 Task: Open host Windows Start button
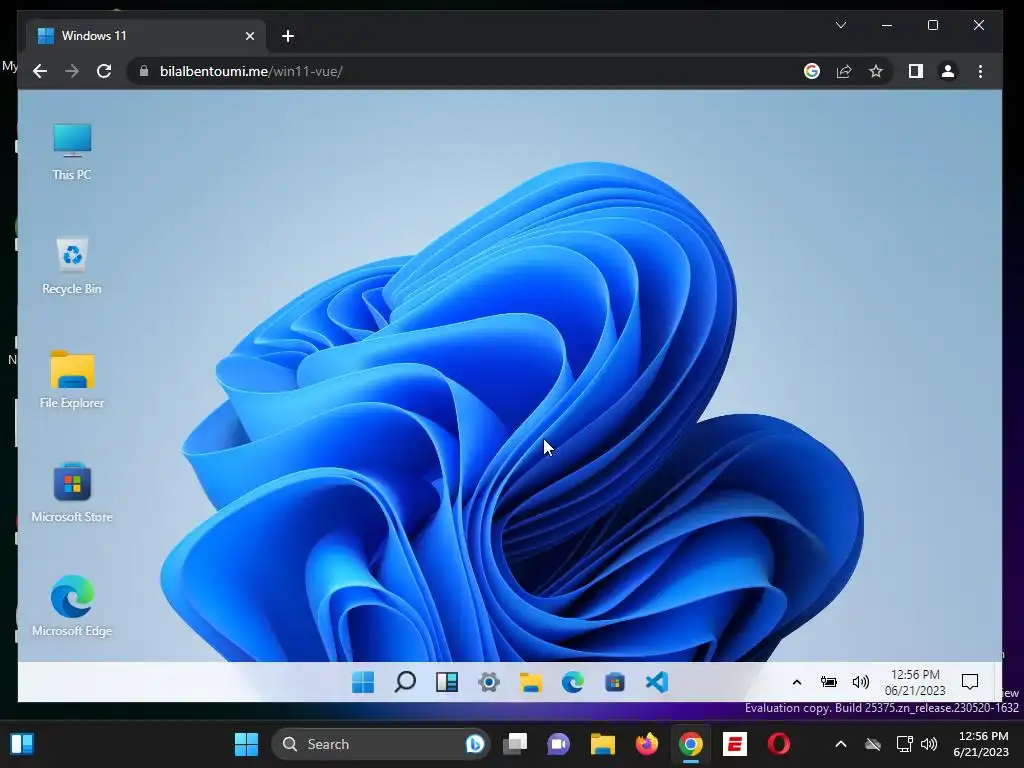247,744
